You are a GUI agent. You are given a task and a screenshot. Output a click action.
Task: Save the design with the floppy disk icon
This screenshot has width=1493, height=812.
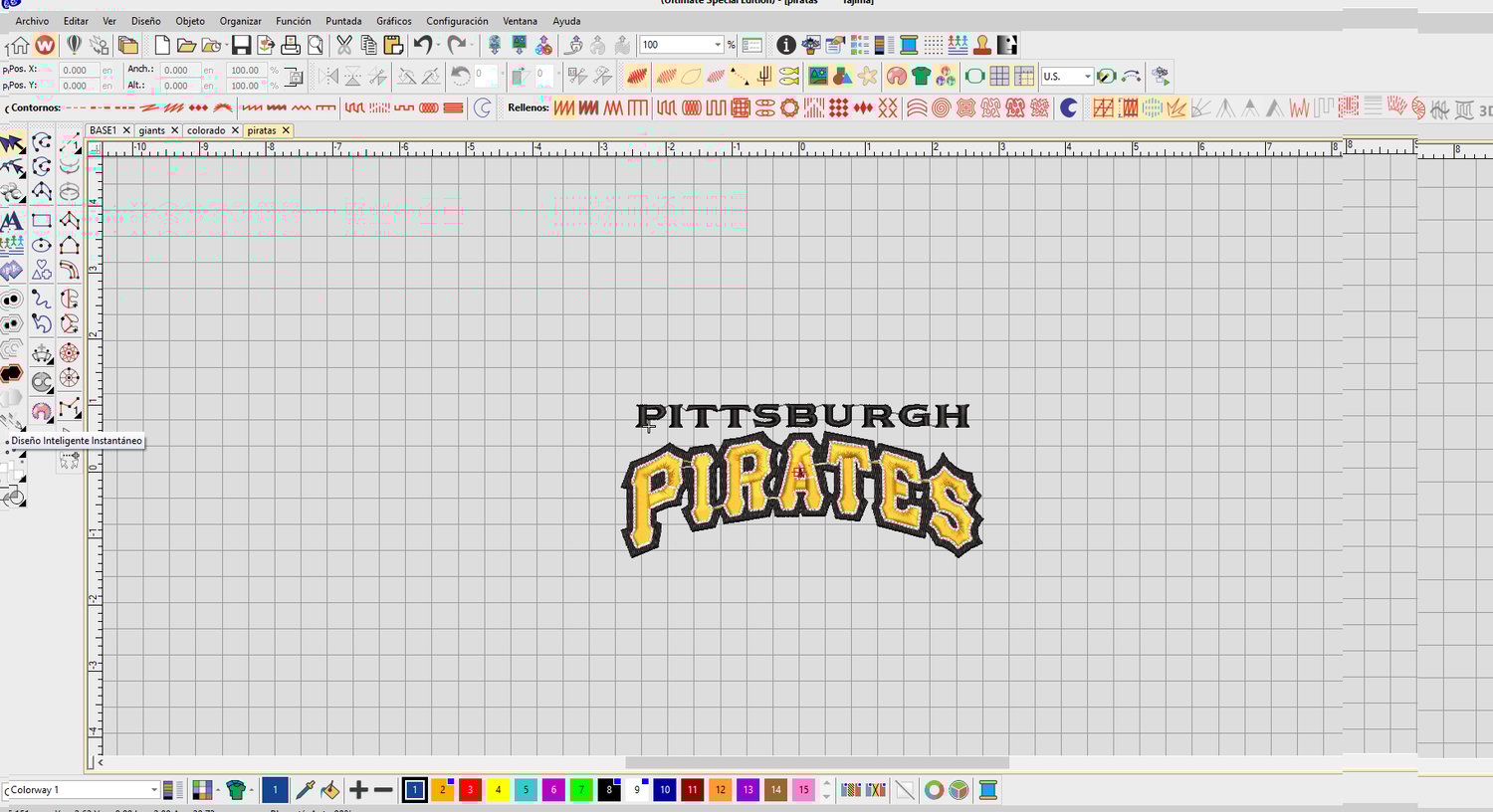[x=241, y=45]
